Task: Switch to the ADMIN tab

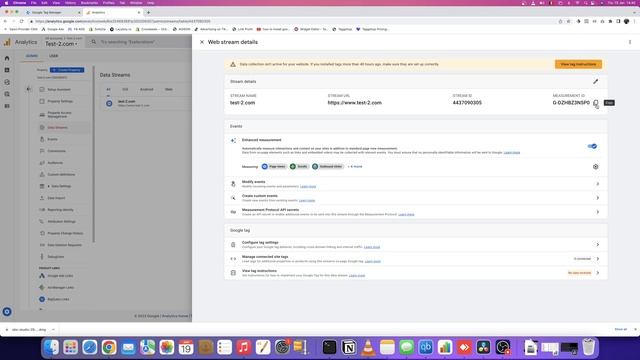Action: [32, 56]
